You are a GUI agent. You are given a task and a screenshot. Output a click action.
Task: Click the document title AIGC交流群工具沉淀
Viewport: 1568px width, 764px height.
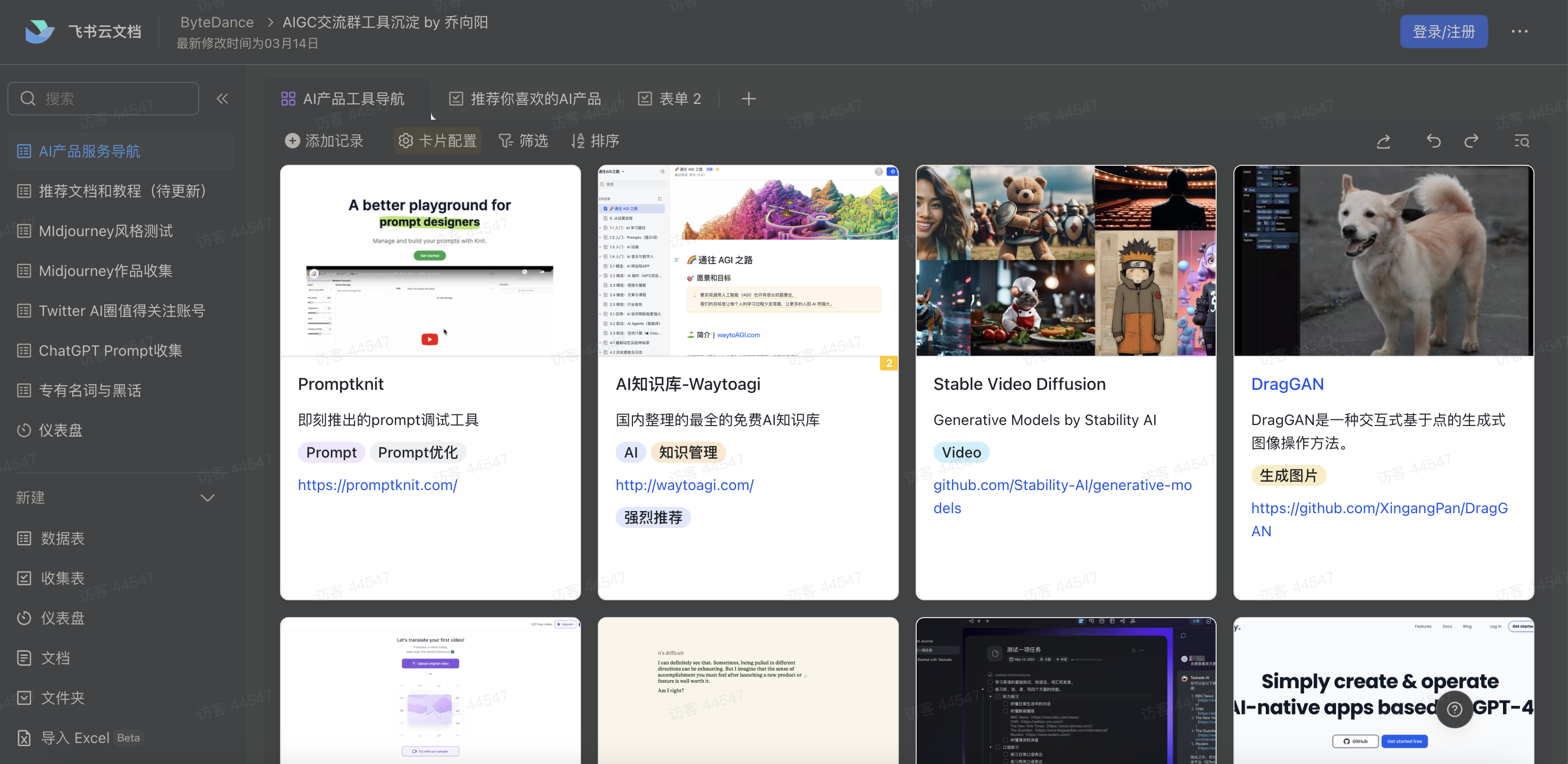pyautogui.click(x=385, y=22)
